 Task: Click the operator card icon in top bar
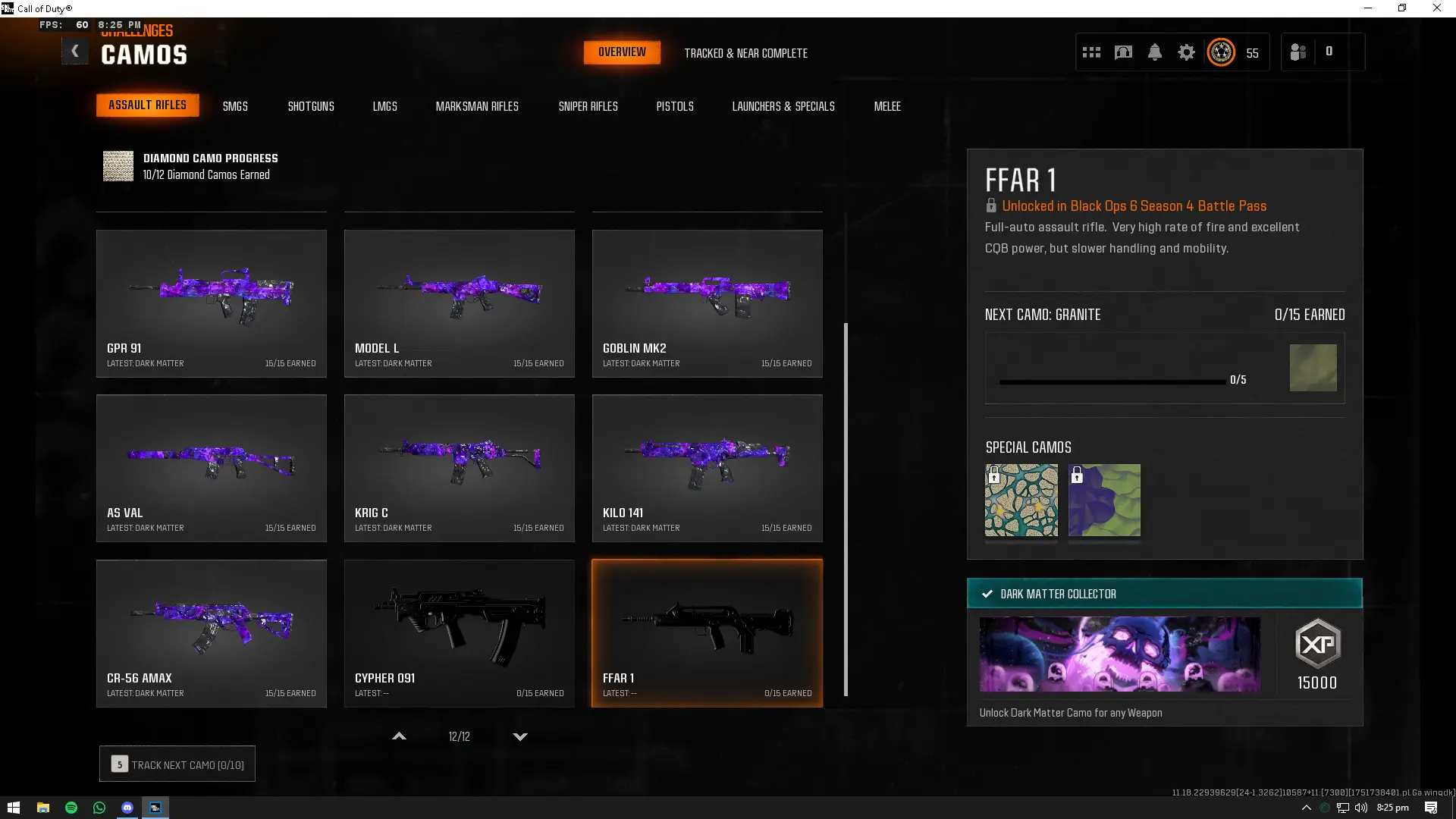click(x=1123, y=52)
